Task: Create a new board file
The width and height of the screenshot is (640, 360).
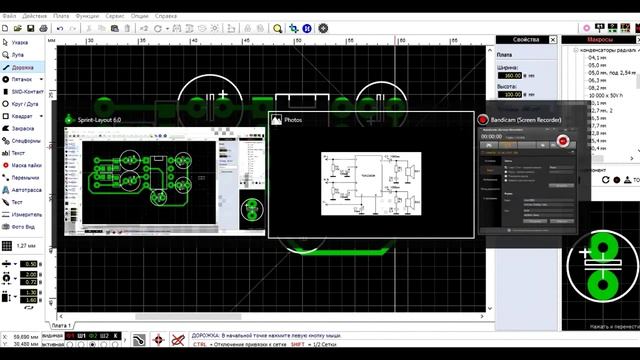Action: [5, 28]
